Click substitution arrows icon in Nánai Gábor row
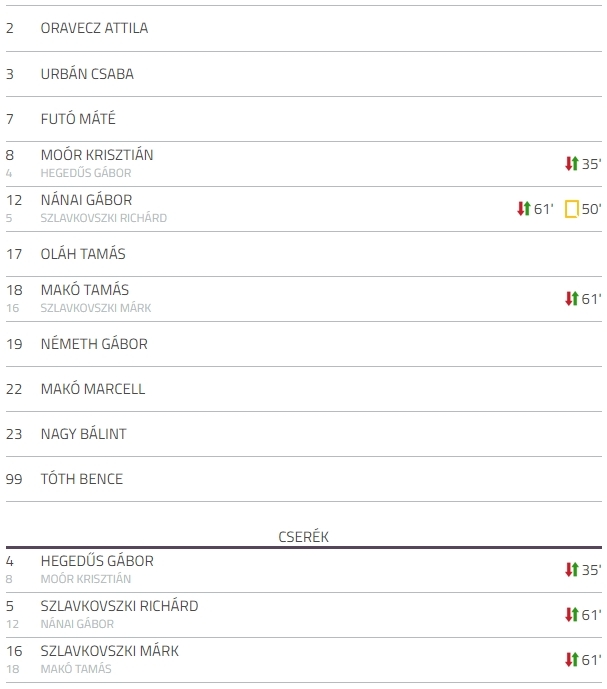 pos(523,208)
